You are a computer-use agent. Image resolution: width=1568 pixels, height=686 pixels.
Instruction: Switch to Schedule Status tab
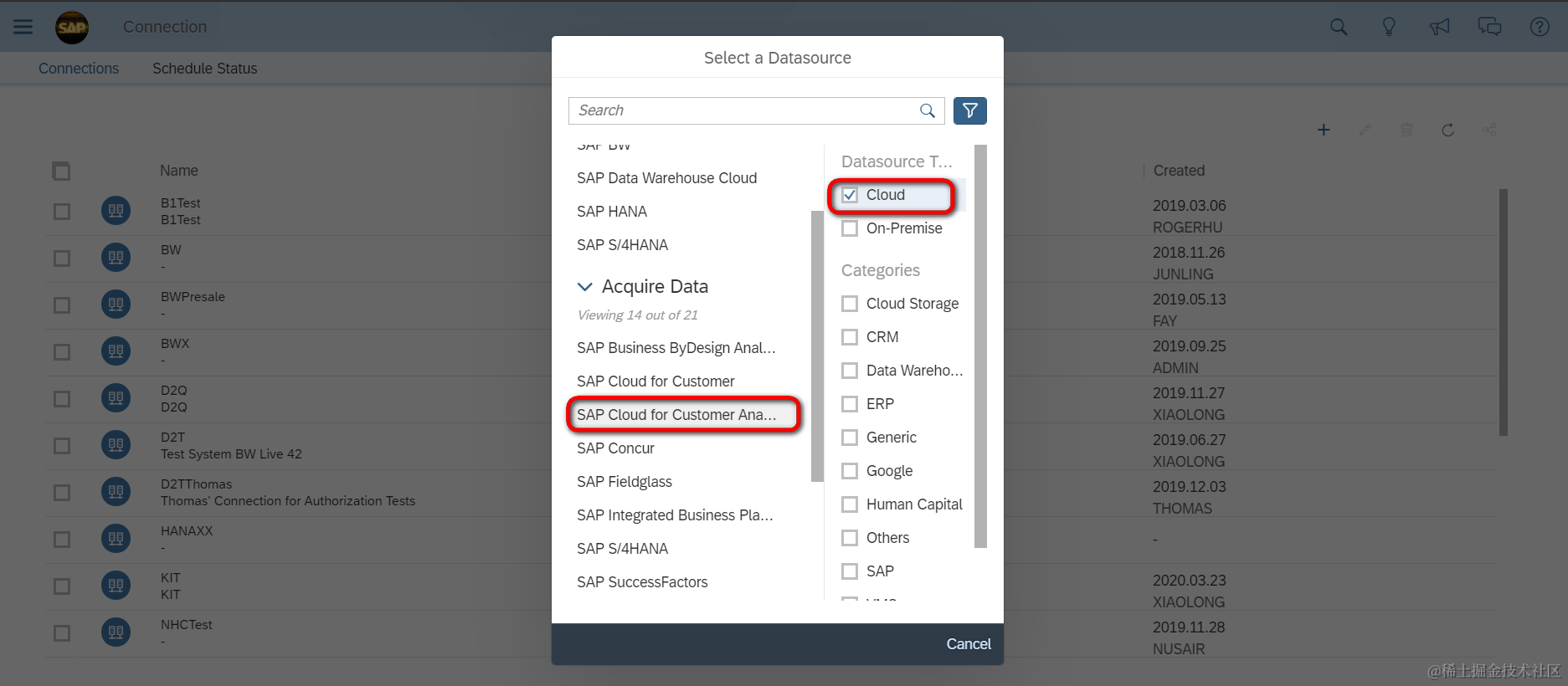[204, 69]
